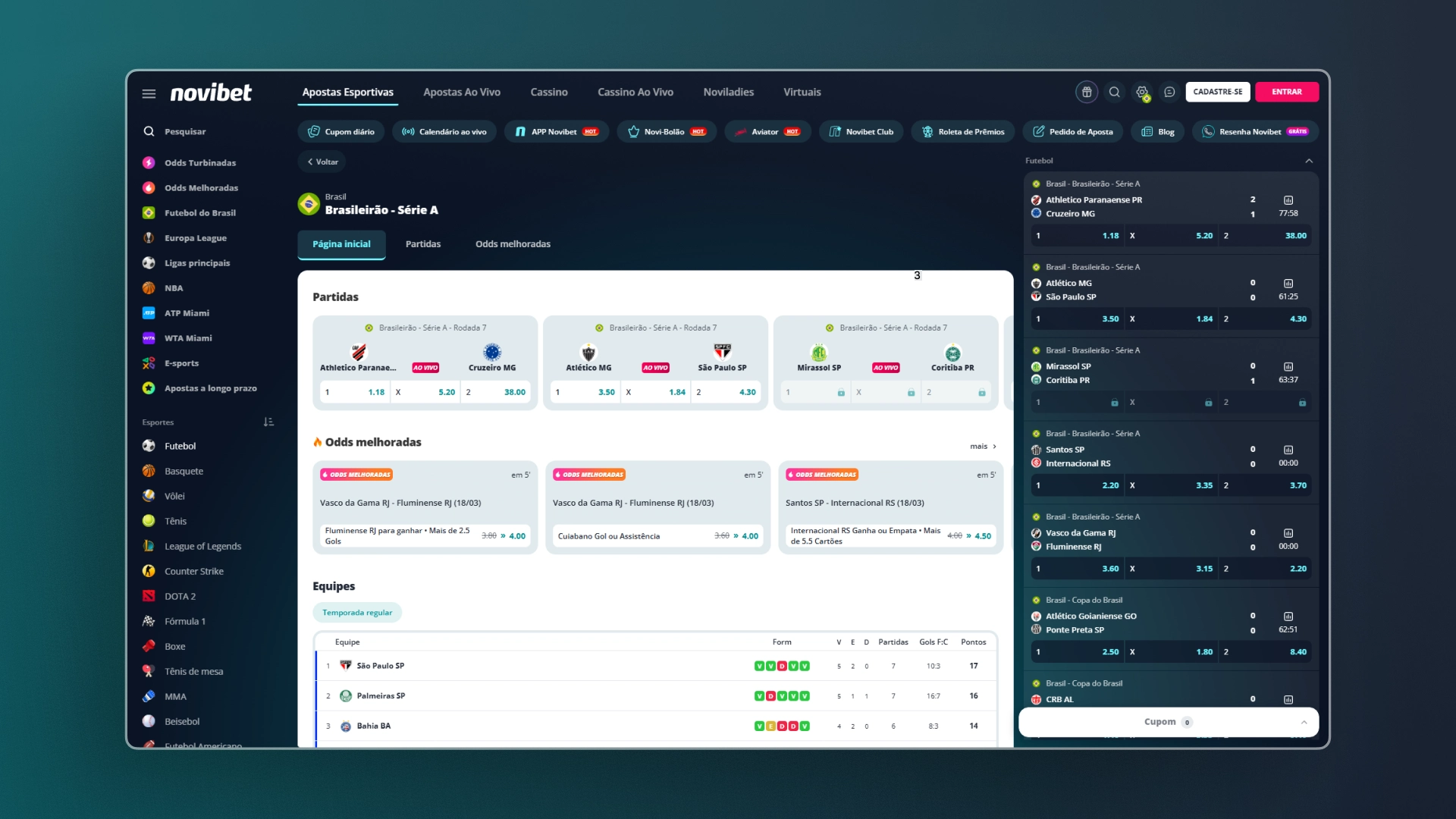The height and width of the screenshot is (819, 1456).
Task: Switch to the Partidas tab
Action: (423, 244)
